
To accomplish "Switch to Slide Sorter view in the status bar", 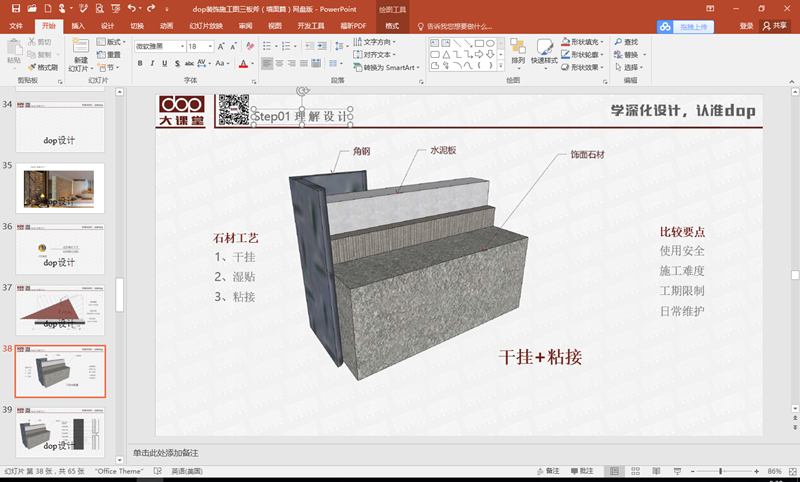I will click(635, 471).
